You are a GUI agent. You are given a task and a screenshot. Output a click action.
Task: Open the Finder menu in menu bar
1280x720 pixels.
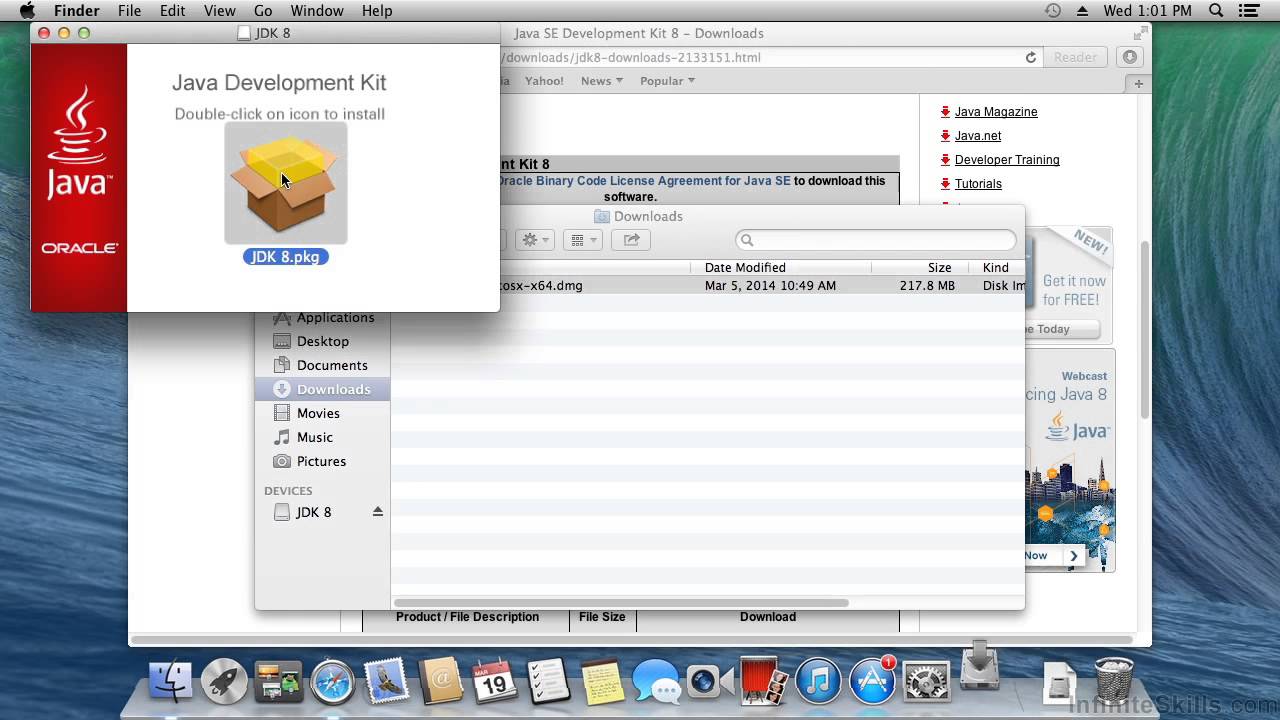click(76, 11)
